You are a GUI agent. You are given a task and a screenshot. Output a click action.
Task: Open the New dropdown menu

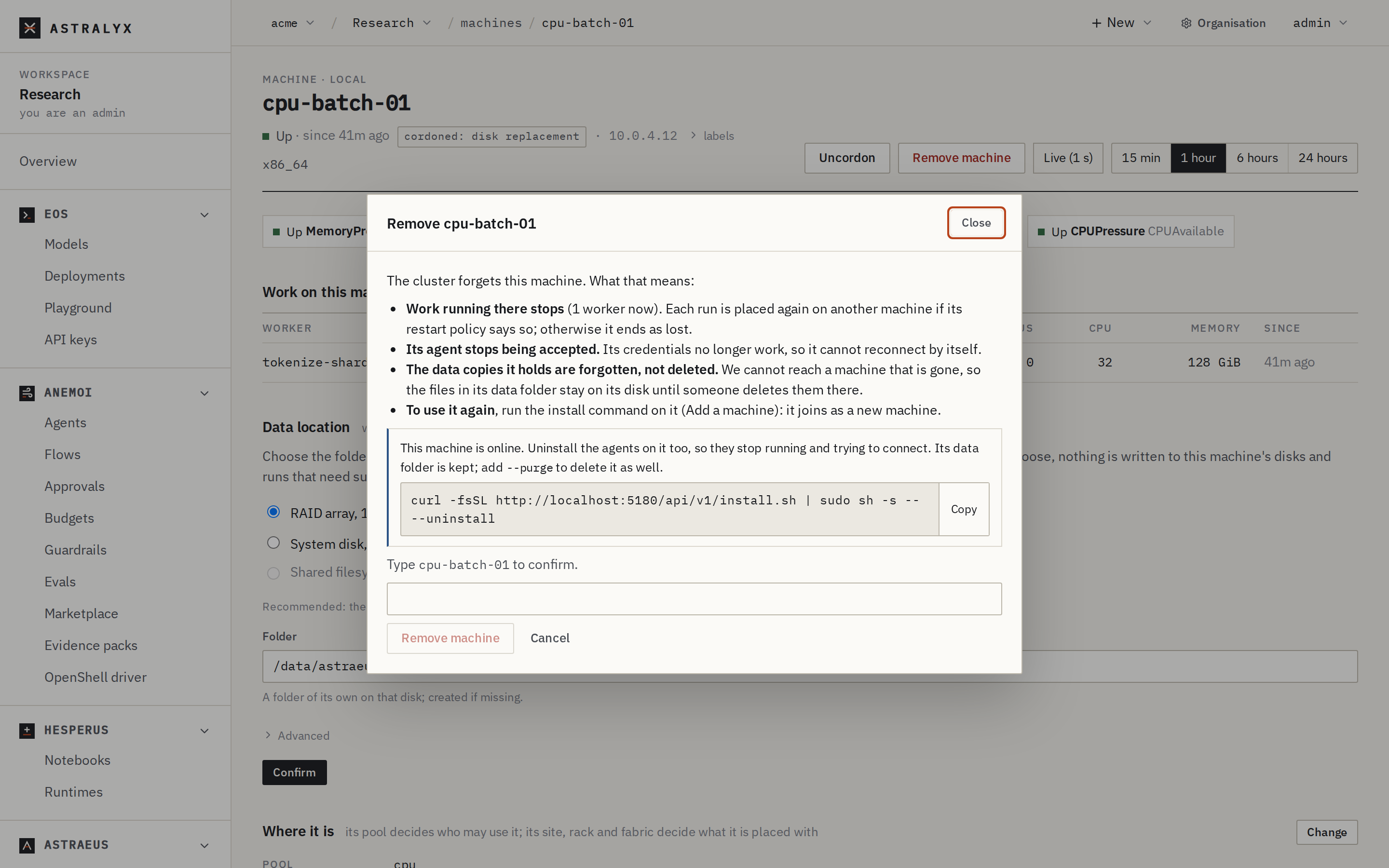[x=1121, y=23]
